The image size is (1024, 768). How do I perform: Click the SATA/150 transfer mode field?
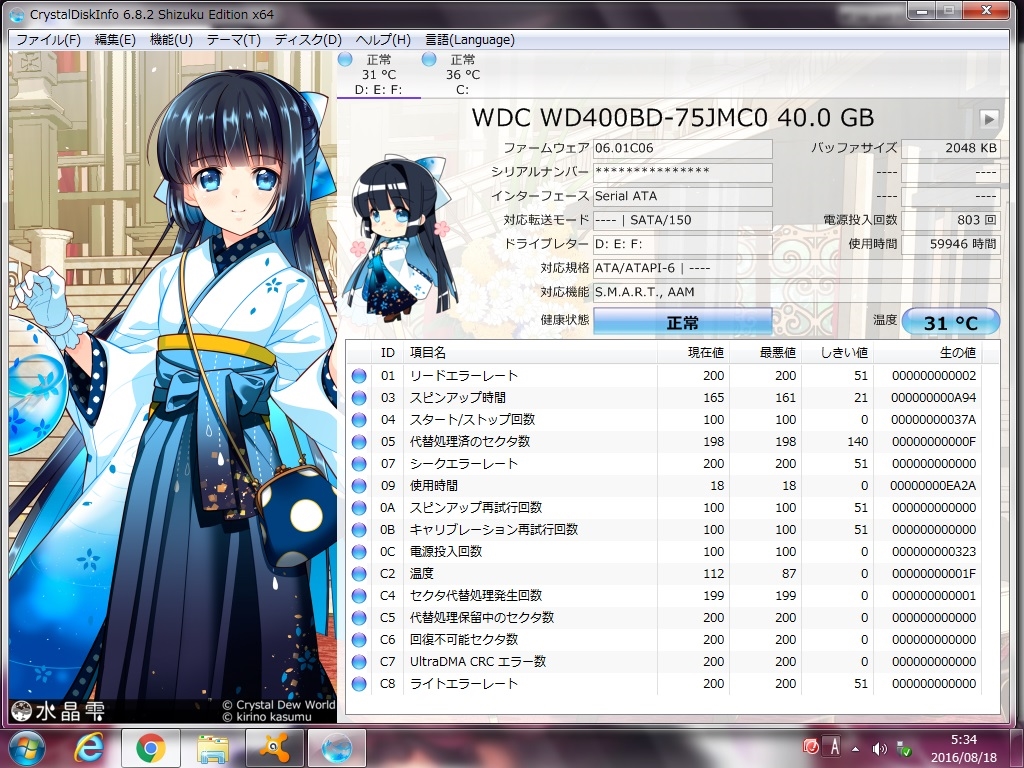coord(682,220)
